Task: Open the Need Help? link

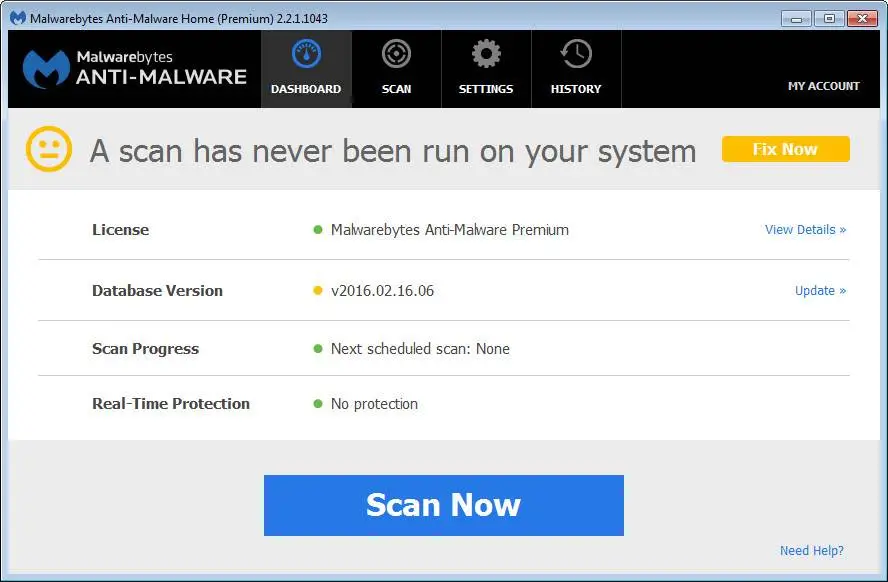Action: pyautogui.click(x=812, y=550)
